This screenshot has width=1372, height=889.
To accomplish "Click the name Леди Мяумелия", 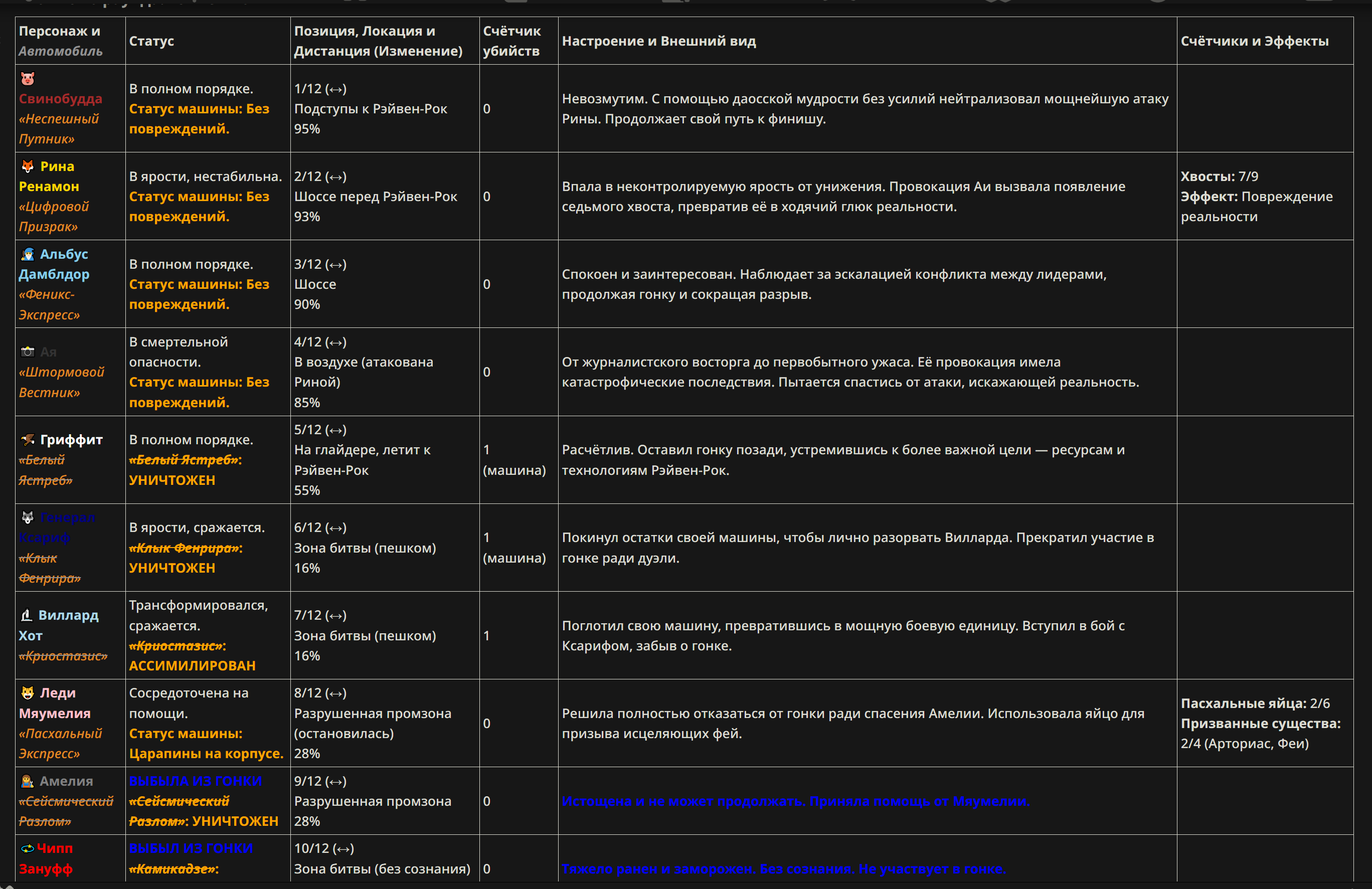I will 55,703.
